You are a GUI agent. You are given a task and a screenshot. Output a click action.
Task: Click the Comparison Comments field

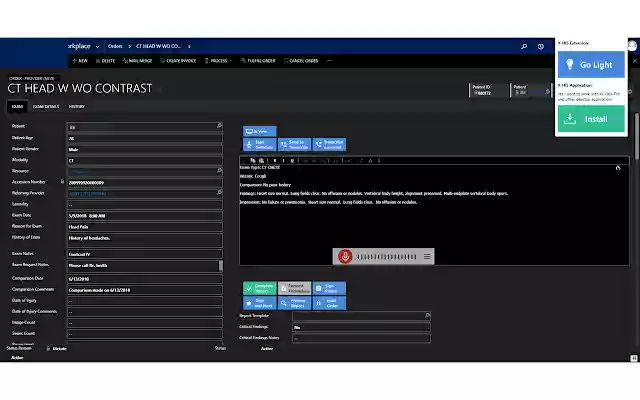(144, 290)
